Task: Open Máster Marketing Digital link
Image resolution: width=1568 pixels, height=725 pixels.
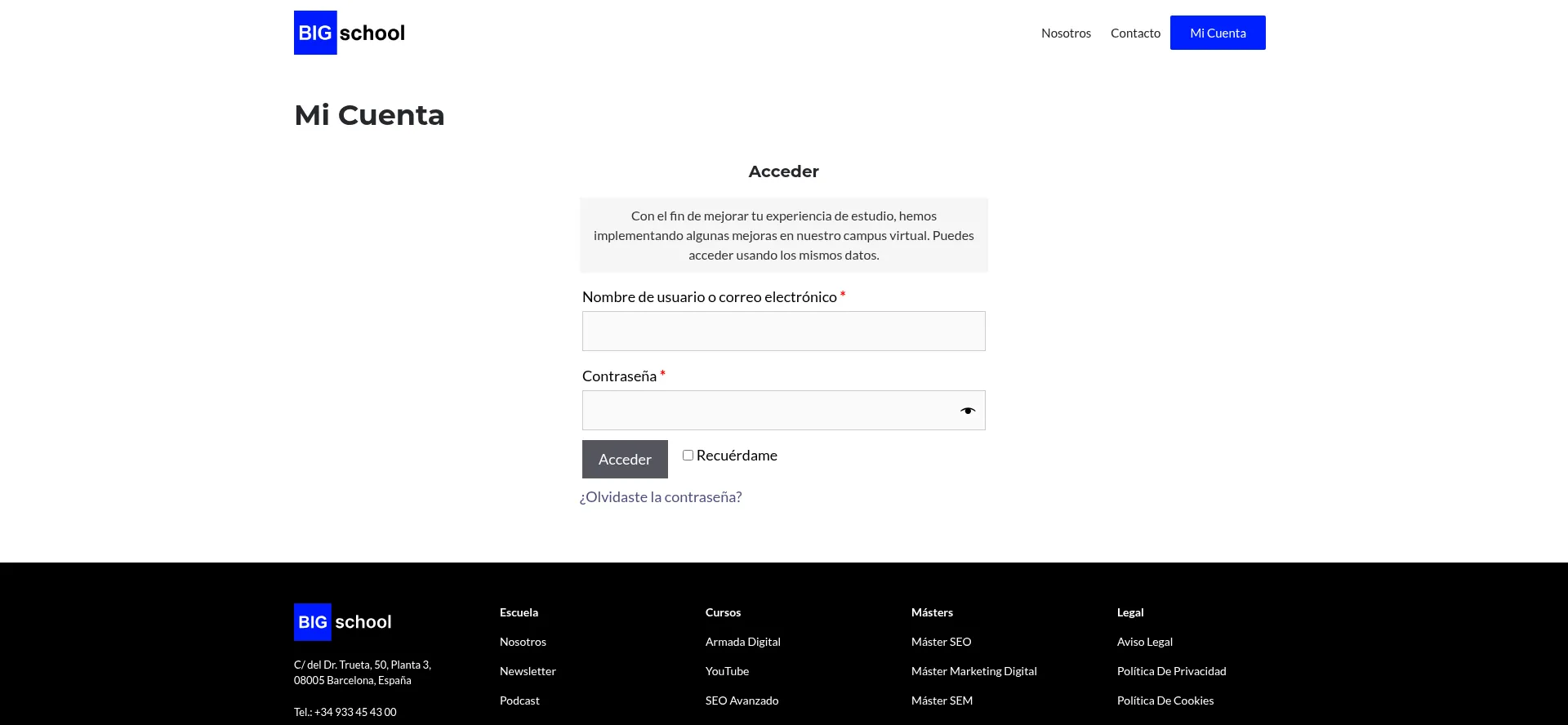Action: click(x=973, y=671)
